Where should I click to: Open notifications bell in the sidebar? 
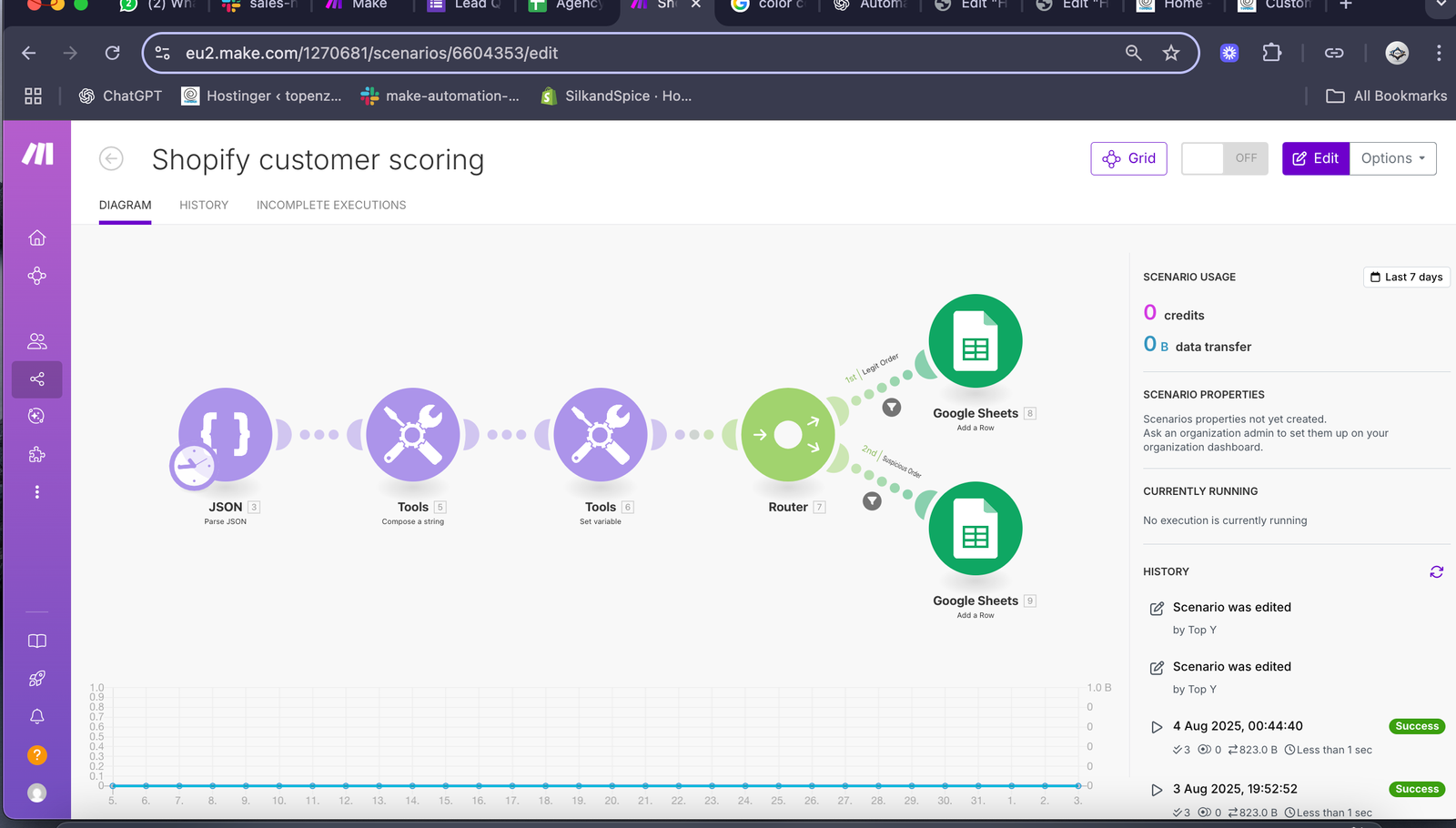(37, 717)
